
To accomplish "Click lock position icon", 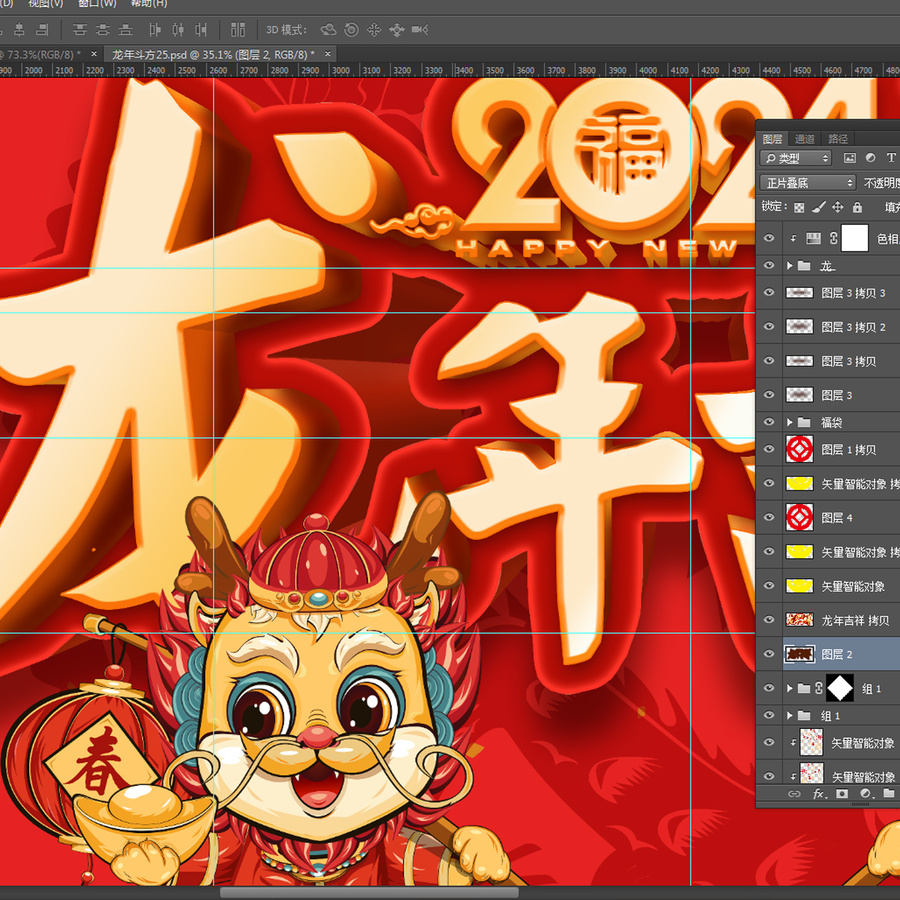I will pos(838,207).
